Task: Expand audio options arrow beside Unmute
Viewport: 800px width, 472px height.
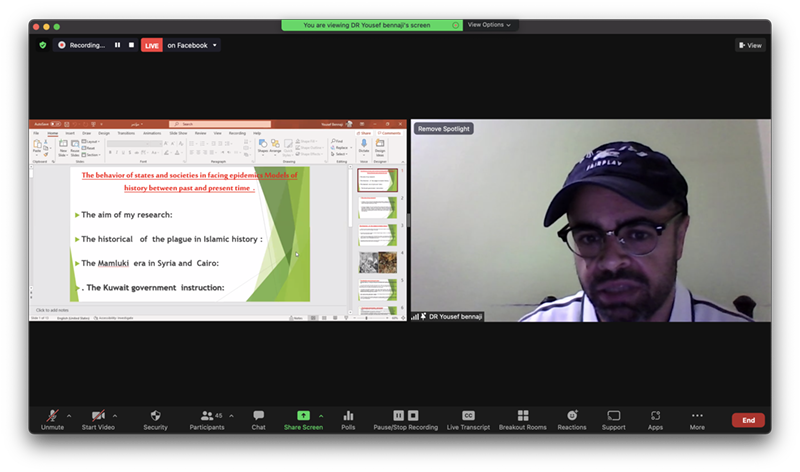Action: [x=68, y=415]
